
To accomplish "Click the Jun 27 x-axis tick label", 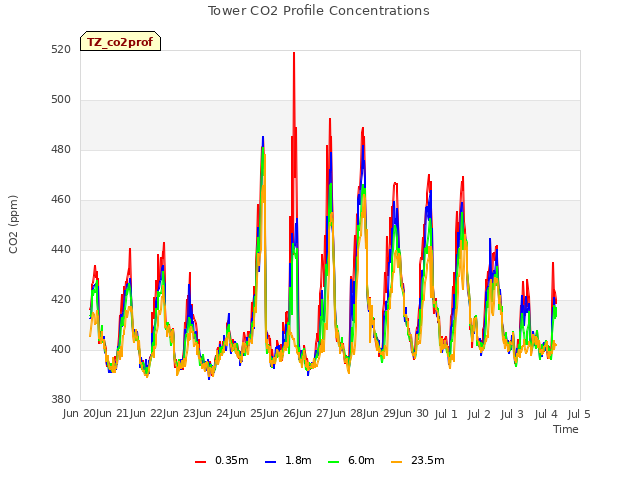I will coord(314,414).
